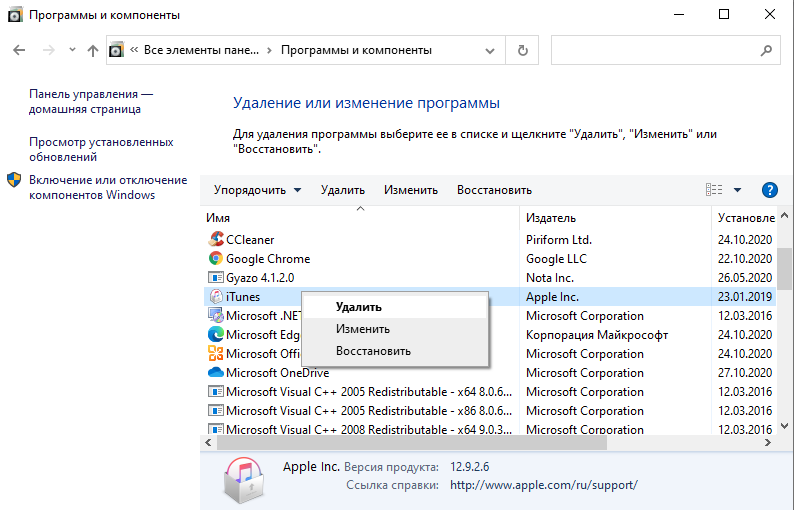The width and height of the screenshot is (794, 510).
Task: Click the Изменить toolbar button
Action: pos(411,190)
